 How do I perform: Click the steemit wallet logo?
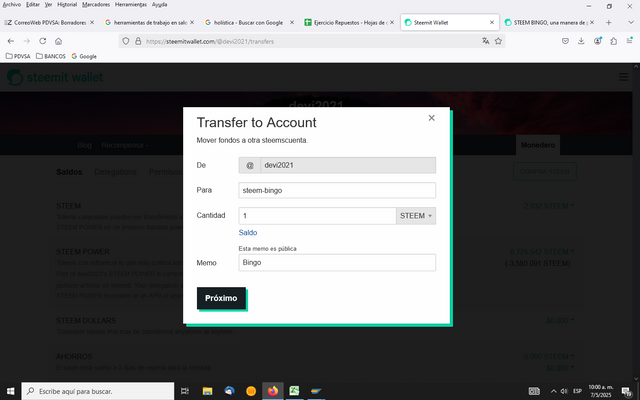coord(55,77)
